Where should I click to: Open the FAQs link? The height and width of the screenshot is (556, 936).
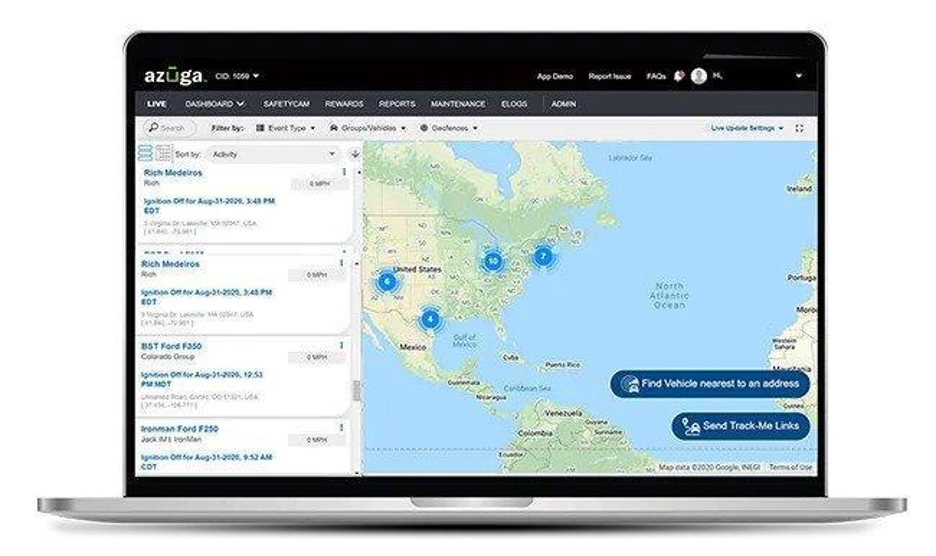tap(656, 76)
